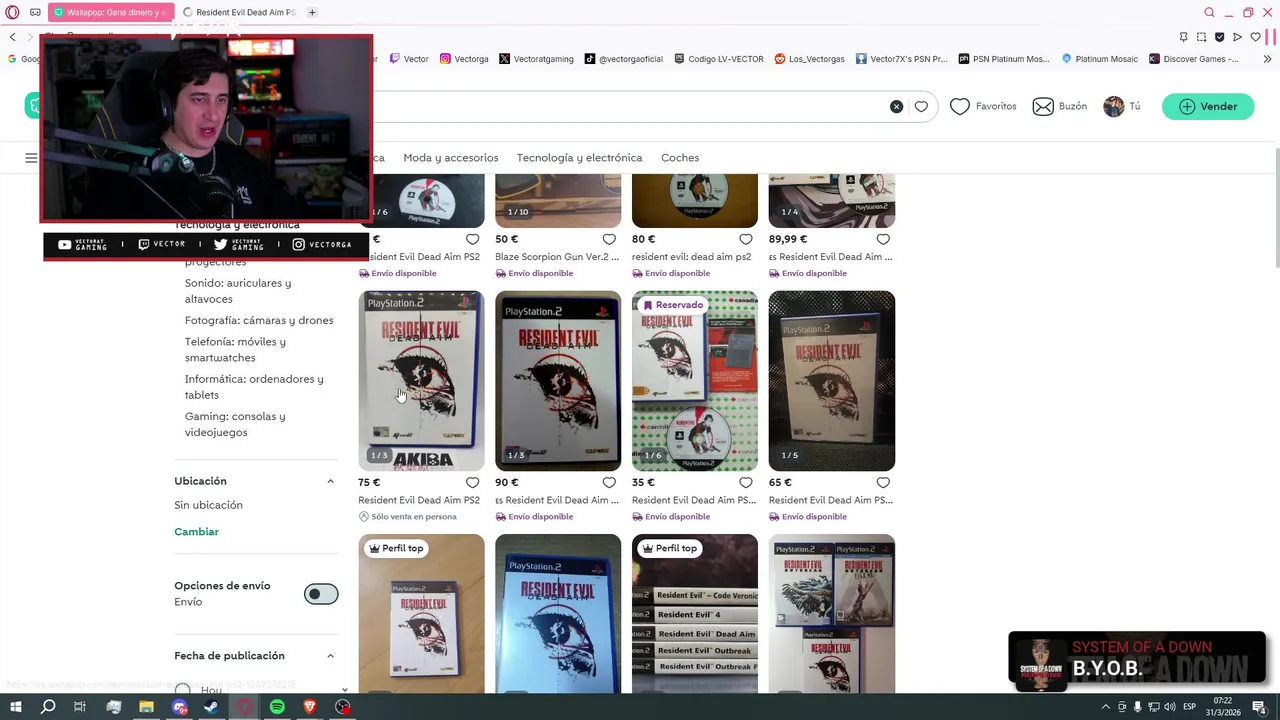Favorite the 65 € Resident Evil listing

[883, 483]
